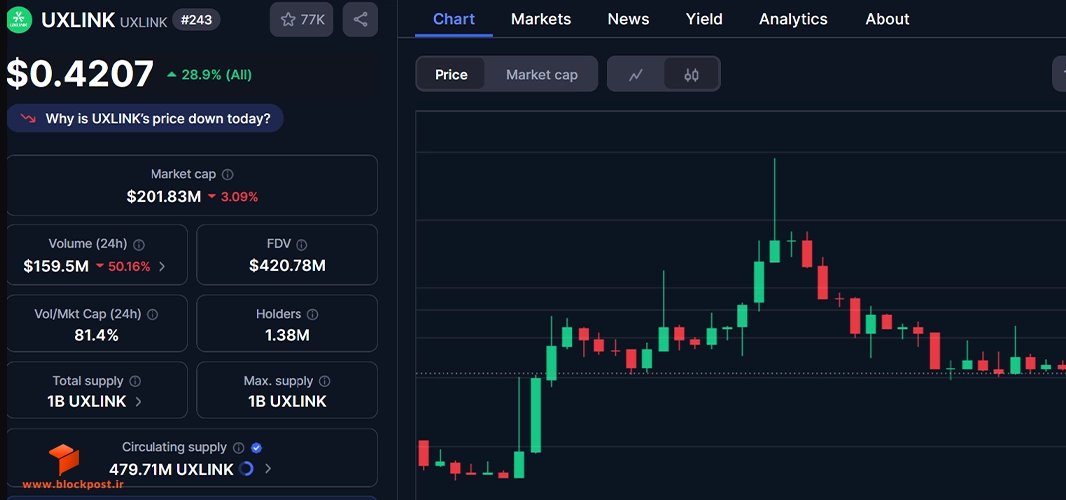Click the circulating supply progress ring
This screenshot has height=500, width=1066.
tap(247, 469)
